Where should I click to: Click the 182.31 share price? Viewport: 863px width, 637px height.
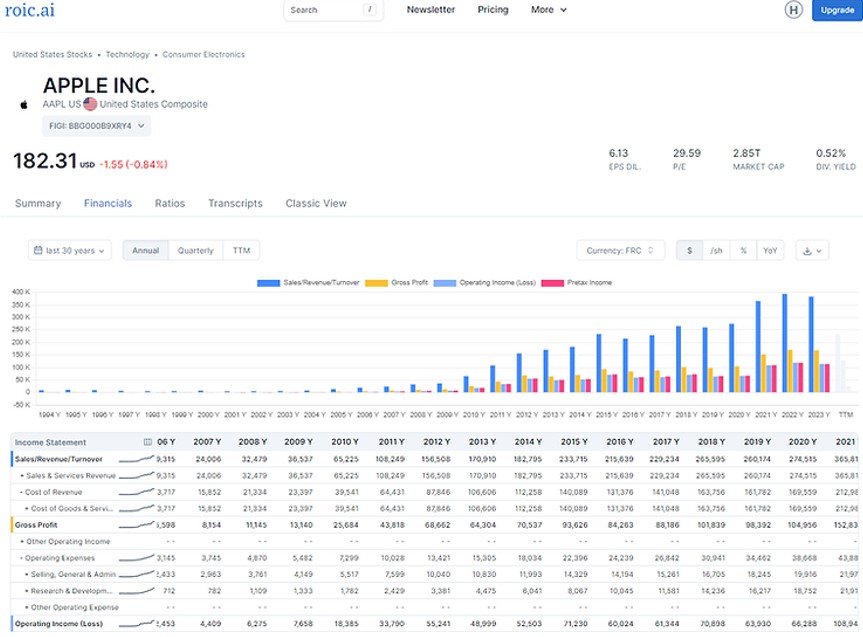click(x=45, y=161)
